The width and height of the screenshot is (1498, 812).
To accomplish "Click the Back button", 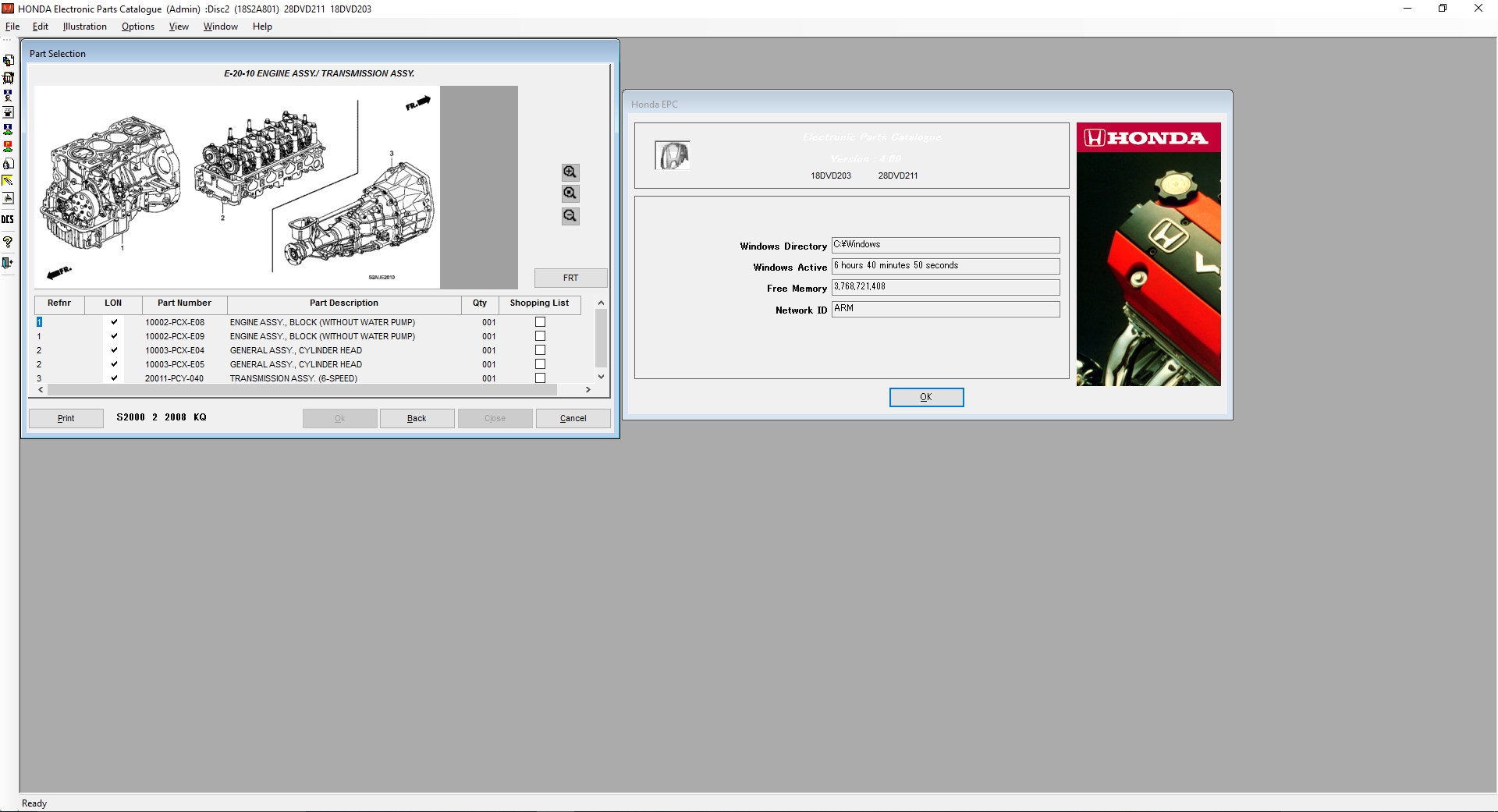I will click(417, 418).
